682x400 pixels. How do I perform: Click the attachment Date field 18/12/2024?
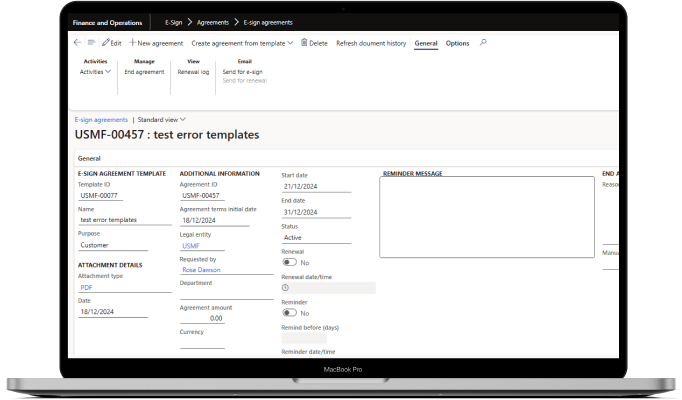pyautogui.click(x=113, y=312)
